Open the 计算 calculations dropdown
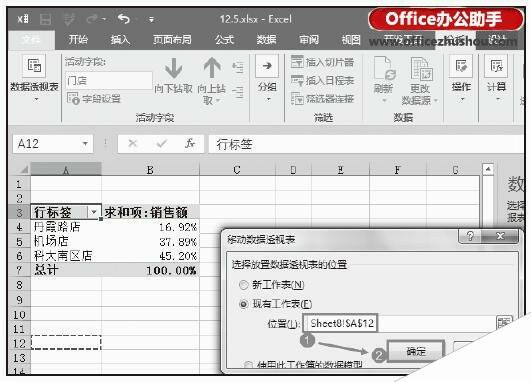 pos(497,79)
